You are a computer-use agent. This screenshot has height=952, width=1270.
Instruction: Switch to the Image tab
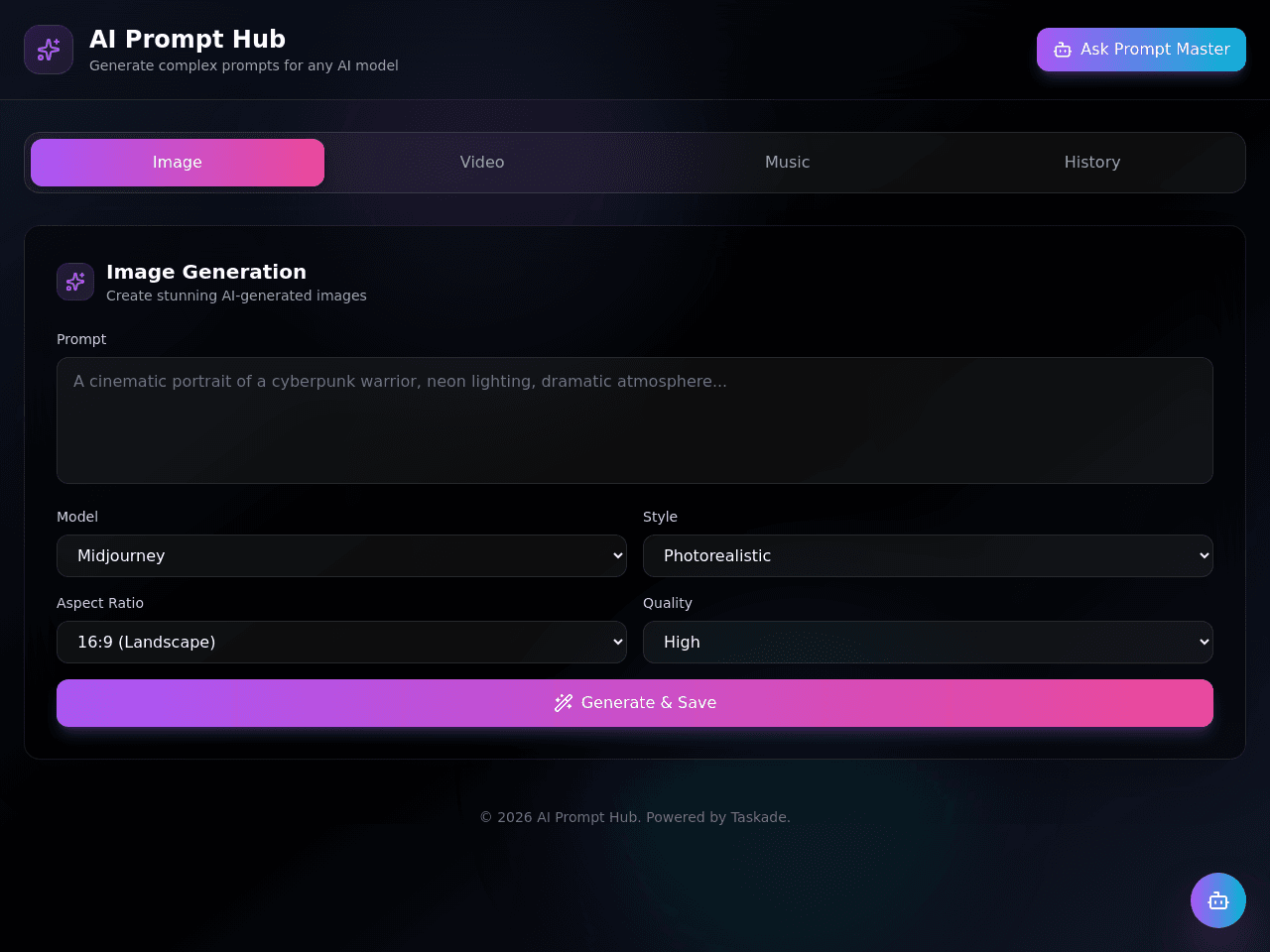click(178, 163)
